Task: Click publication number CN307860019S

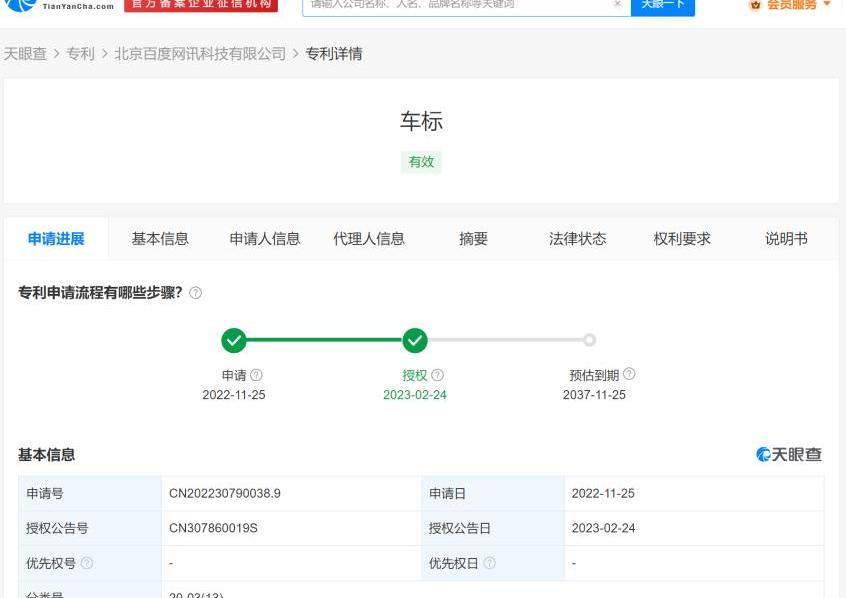Action: click(x=213, y=528)
